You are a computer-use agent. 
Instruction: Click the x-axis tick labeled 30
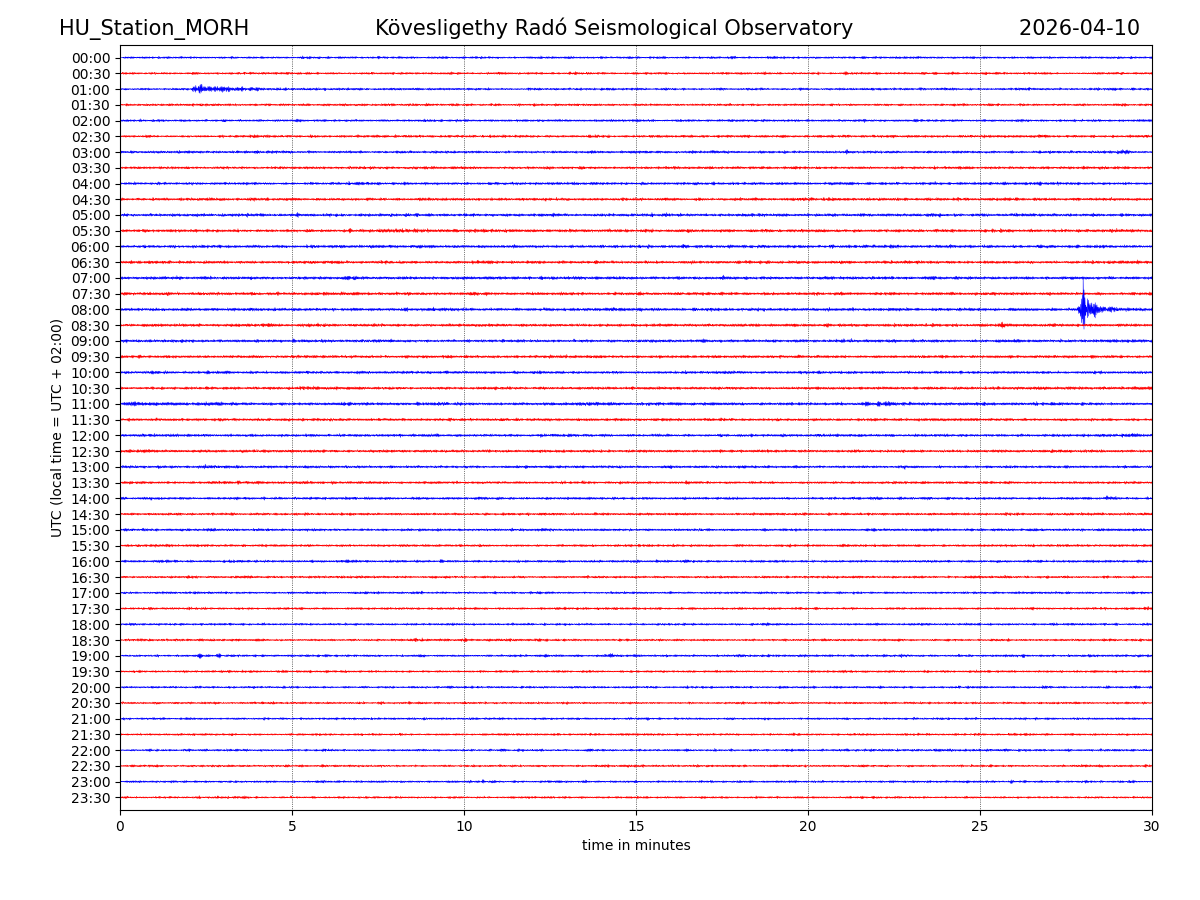1152,826
